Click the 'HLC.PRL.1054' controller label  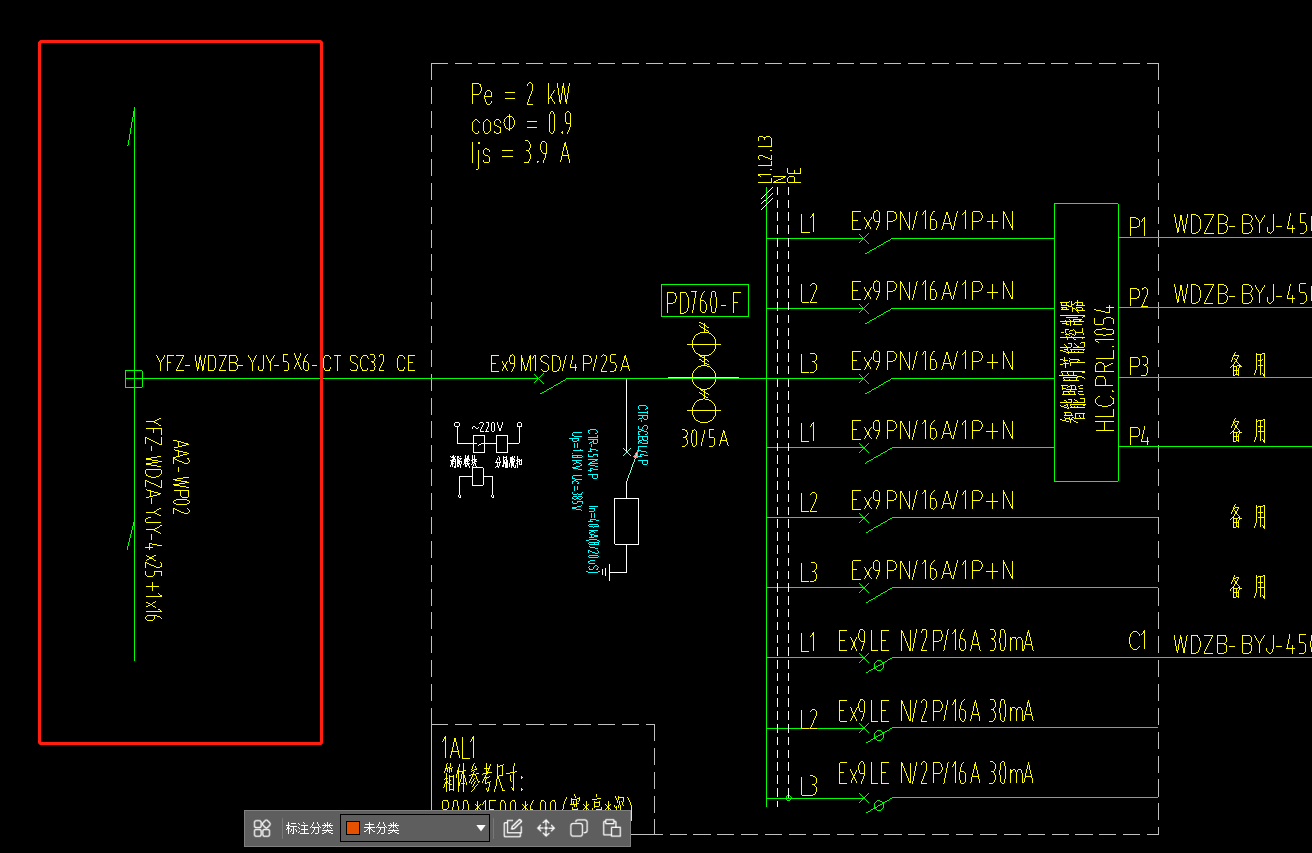[x=1105, y=368]
